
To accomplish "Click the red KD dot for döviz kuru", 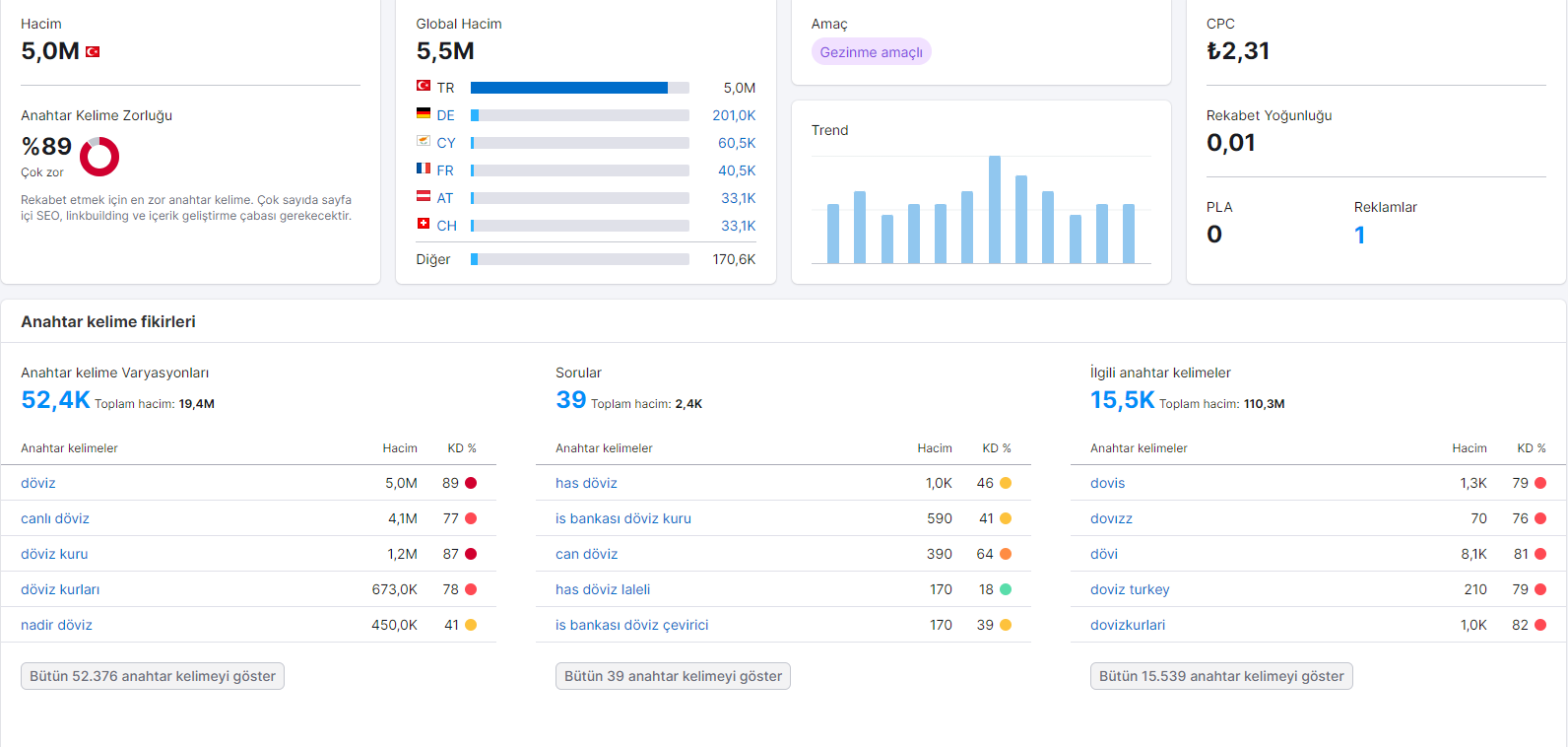I will 471,554.
